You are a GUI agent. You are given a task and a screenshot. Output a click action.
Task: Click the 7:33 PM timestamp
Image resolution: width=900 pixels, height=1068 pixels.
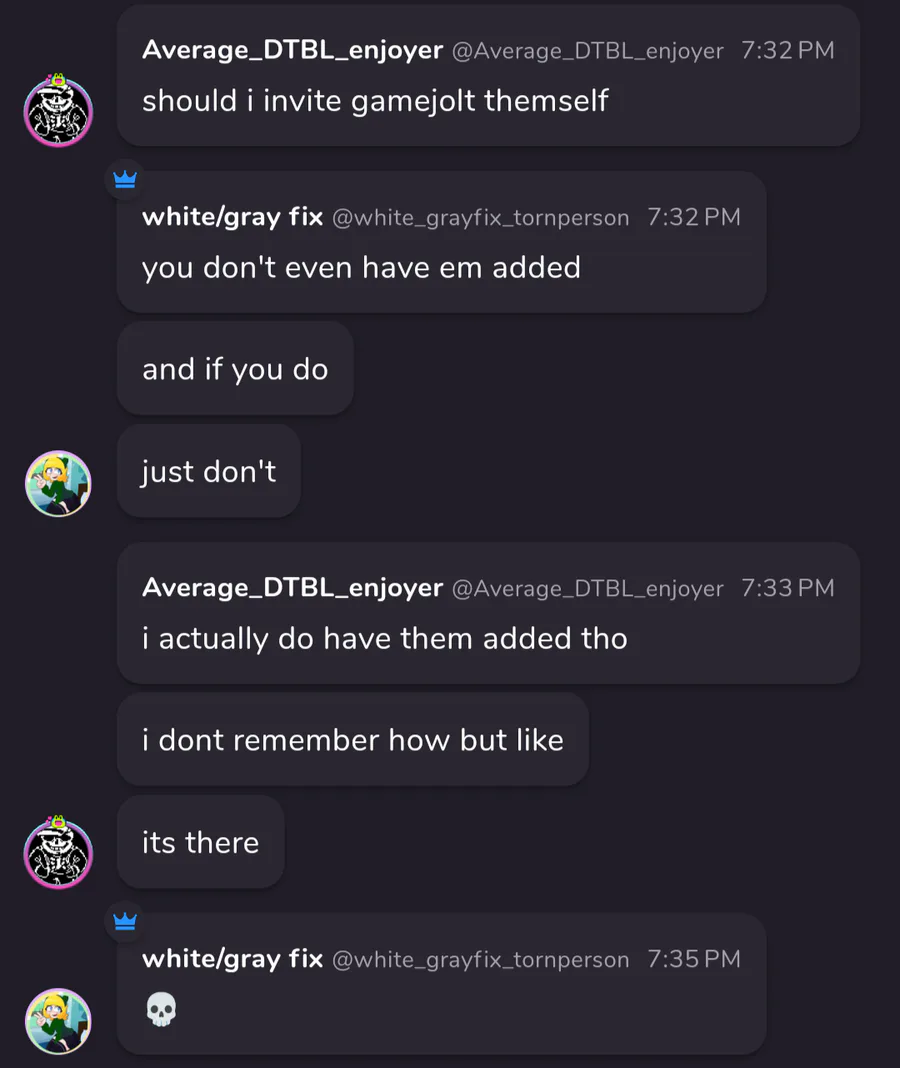(x=787, y=588)
